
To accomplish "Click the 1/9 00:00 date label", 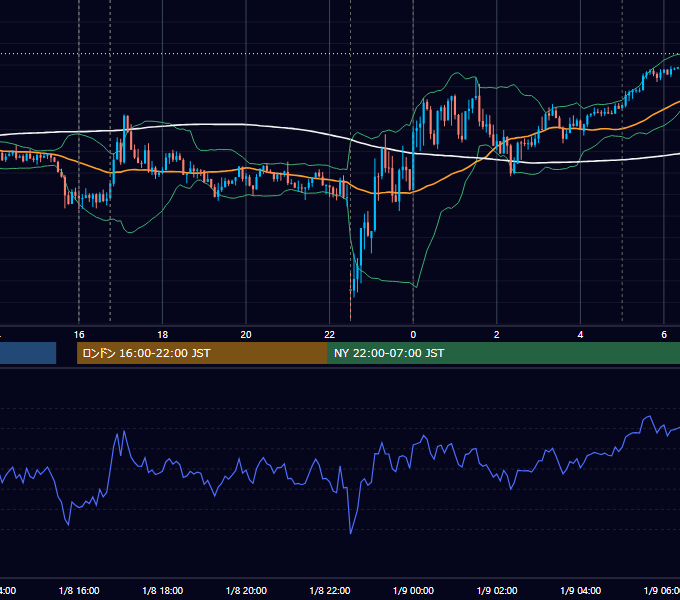I will coord(413,590).
